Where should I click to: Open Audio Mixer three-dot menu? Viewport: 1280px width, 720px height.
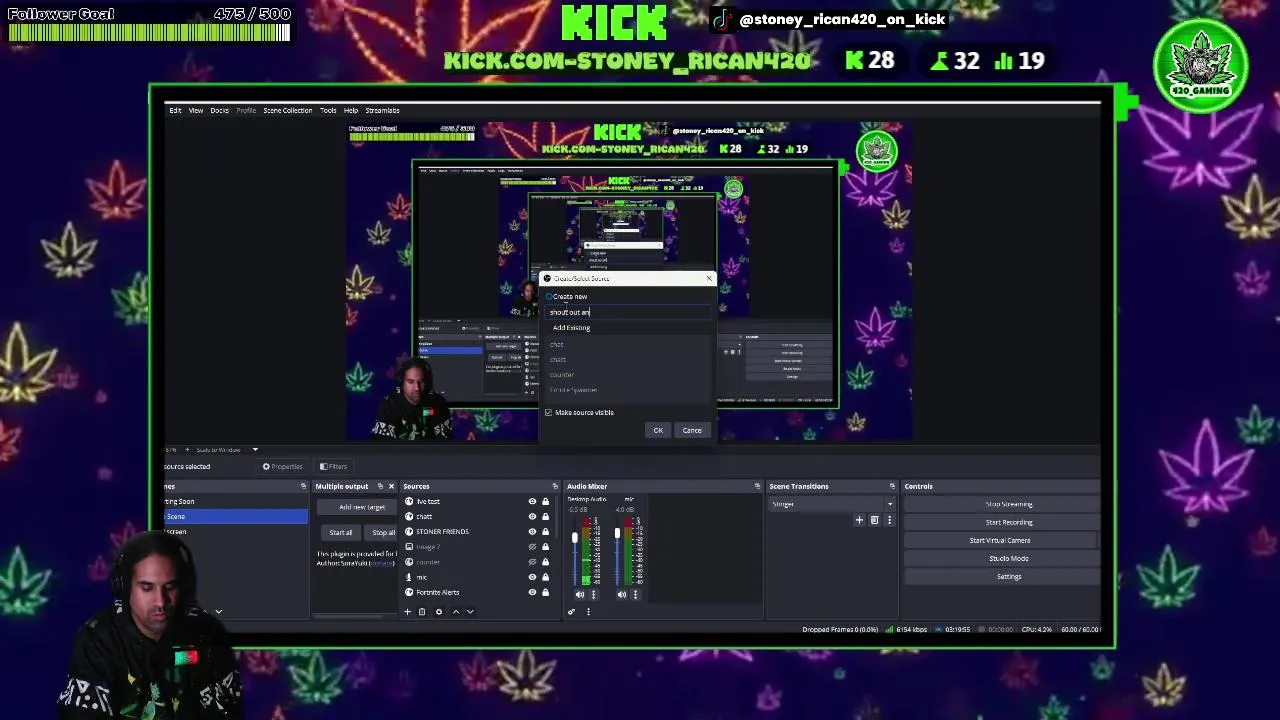point(588,611)
